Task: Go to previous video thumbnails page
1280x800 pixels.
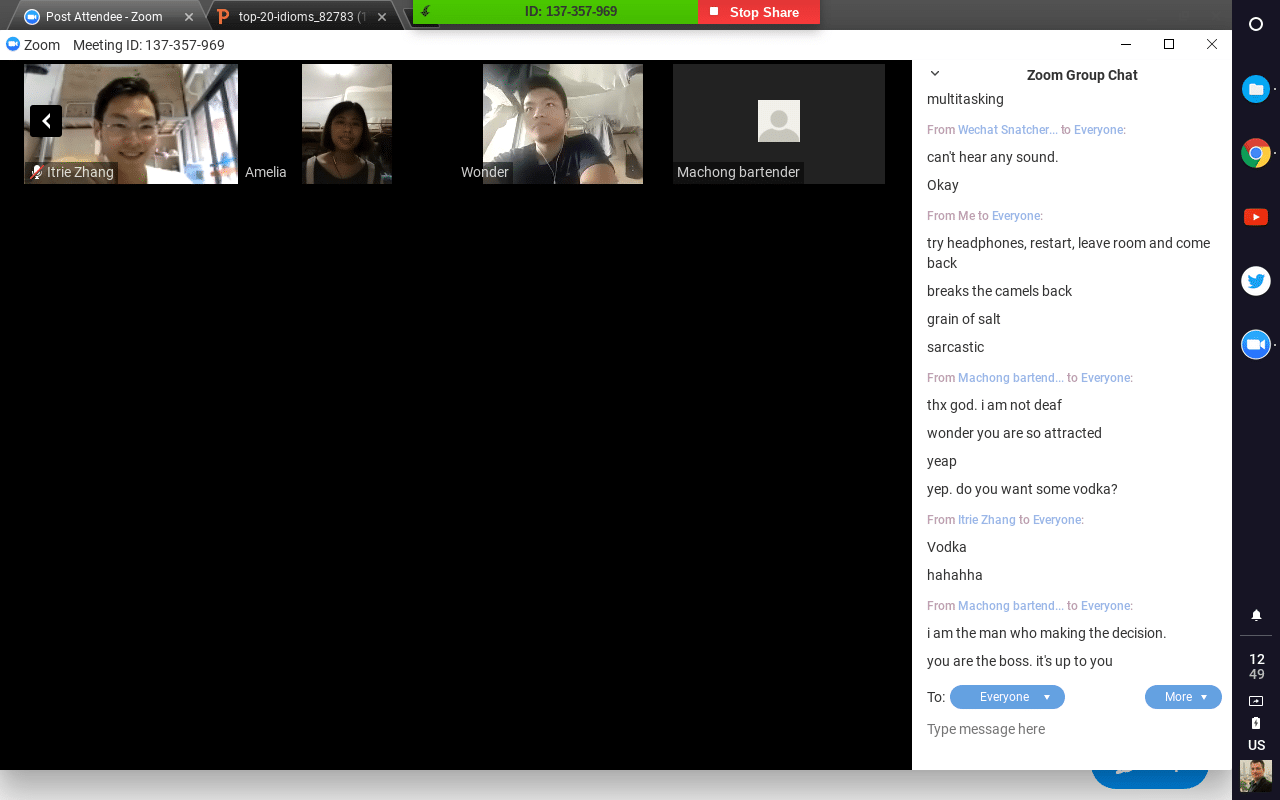Action: point(46,121)
